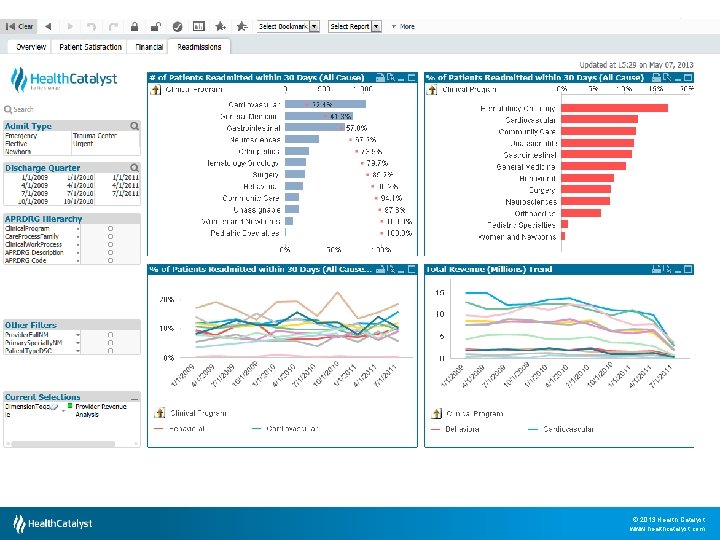
Task: Select Urgent in Admit Type
Action: coord(83,144)
